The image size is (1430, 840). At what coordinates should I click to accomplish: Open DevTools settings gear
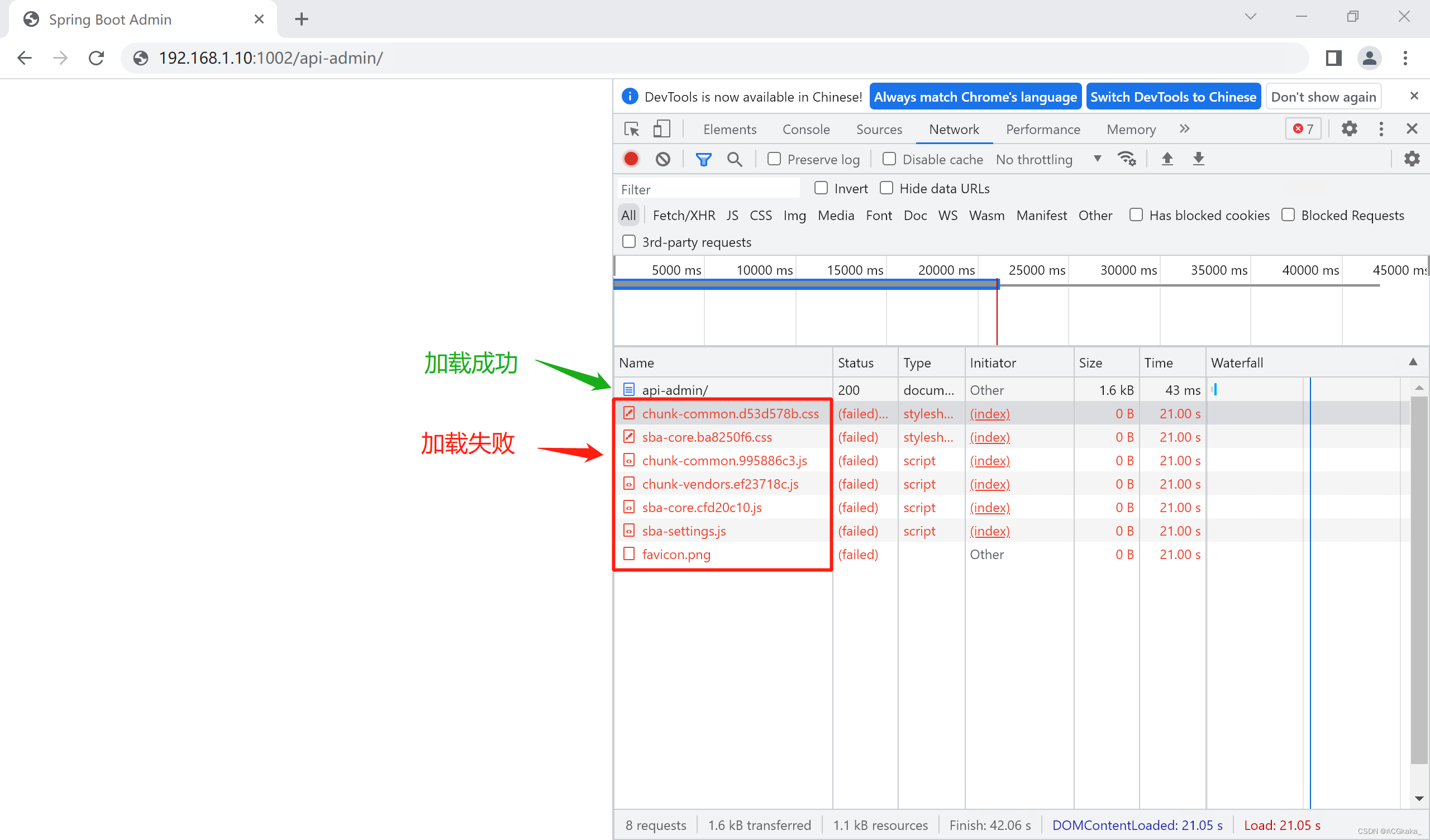[1349, 129]
